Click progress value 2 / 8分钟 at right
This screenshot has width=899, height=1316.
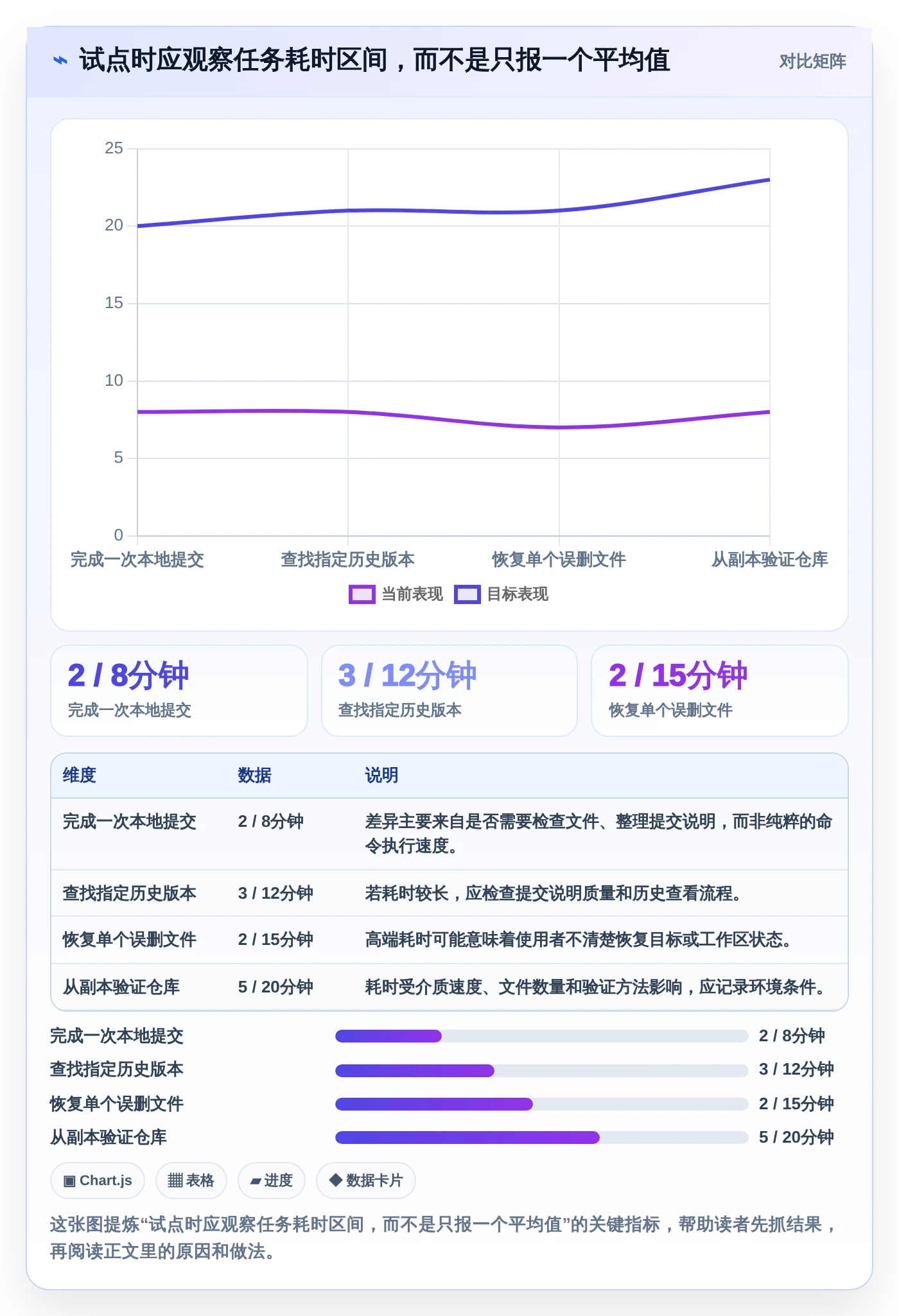point(792,1036)
